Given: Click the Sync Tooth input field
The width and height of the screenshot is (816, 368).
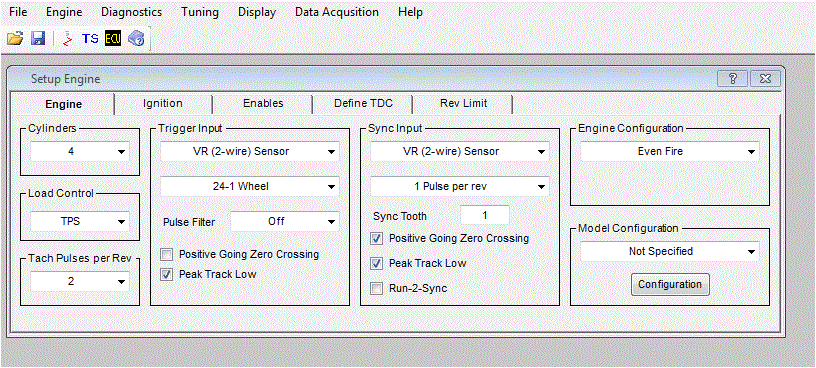Looking at the screenshot, I should (485, 215).
